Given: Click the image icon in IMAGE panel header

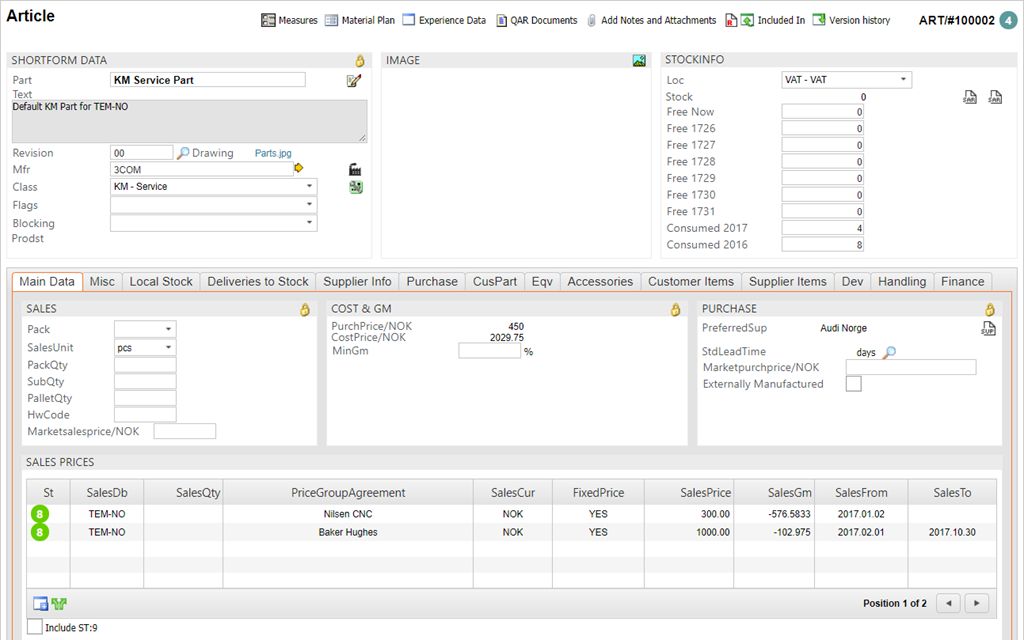Looking at the screenshot, I should coord(639,61).
